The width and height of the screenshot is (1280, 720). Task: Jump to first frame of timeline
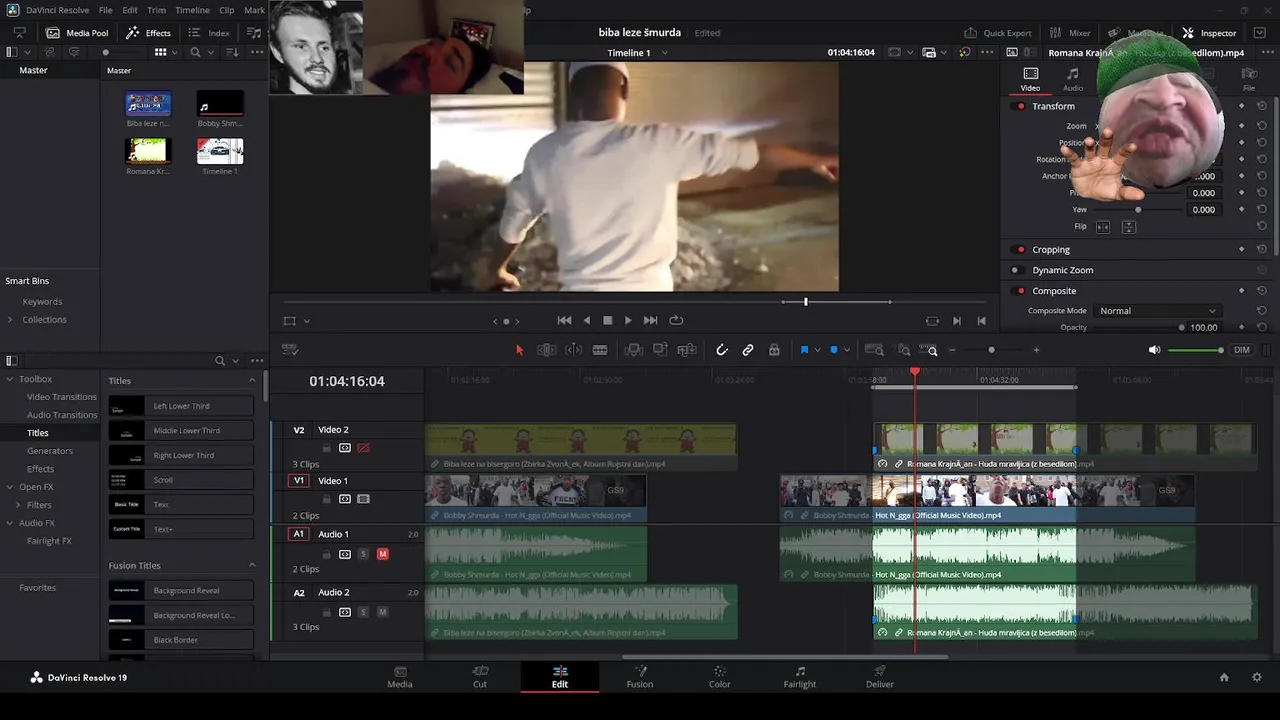click(564, 320)
